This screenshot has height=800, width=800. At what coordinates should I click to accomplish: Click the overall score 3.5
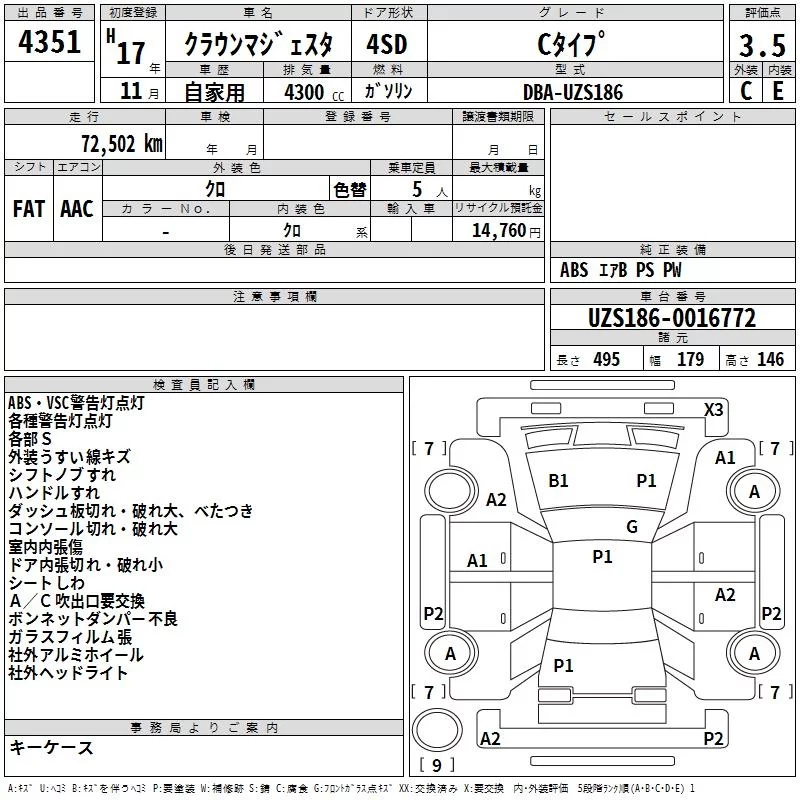point(762,45)
